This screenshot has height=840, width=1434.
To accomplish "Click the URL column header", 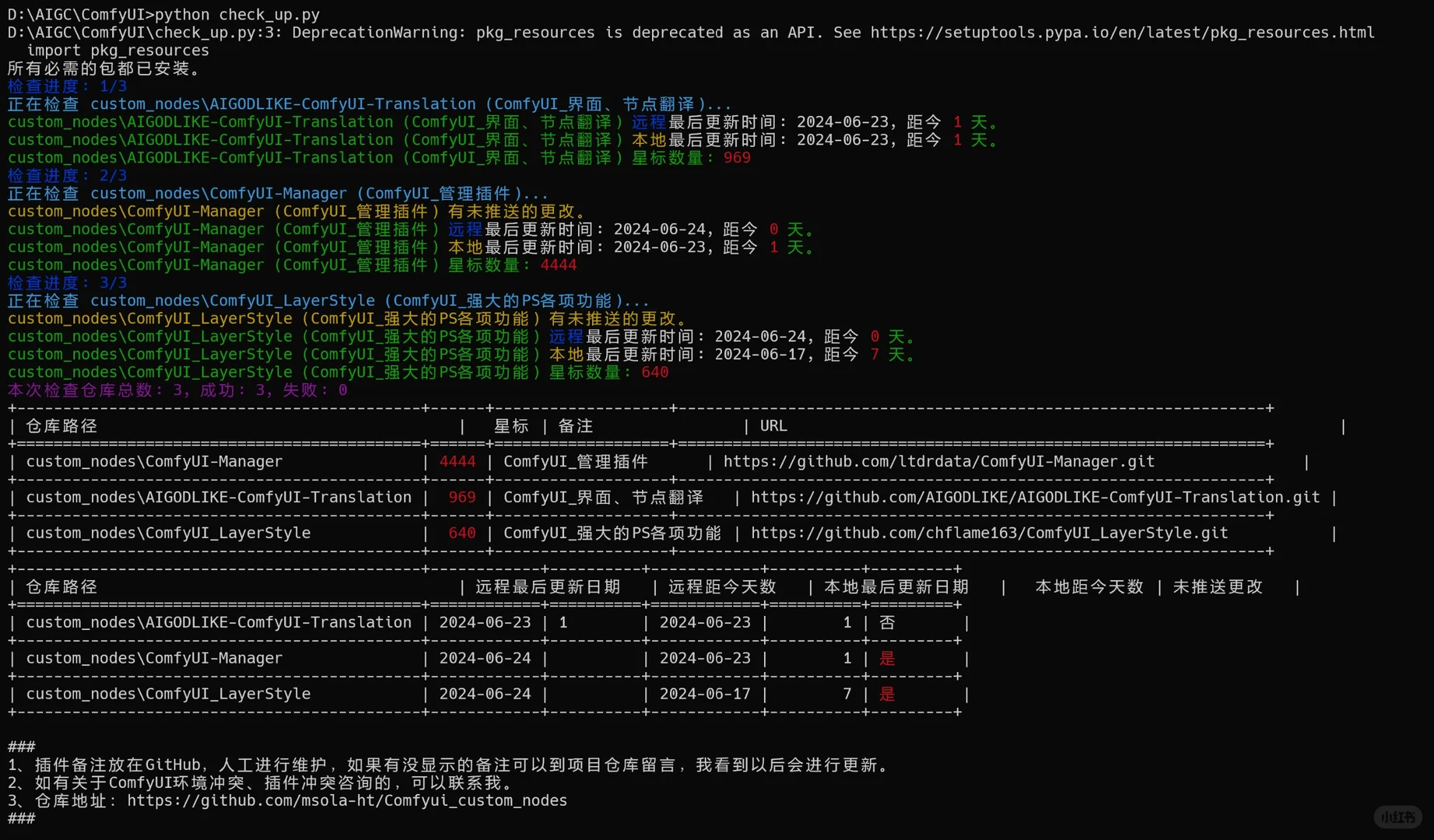I will coord(773,425).
